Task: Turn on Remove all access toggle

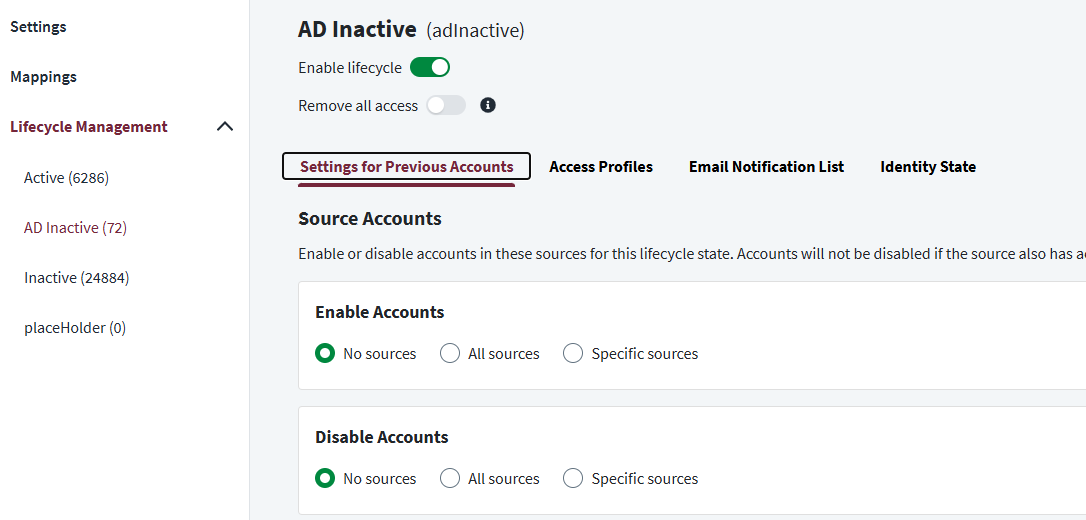Action: click(446, 105)
